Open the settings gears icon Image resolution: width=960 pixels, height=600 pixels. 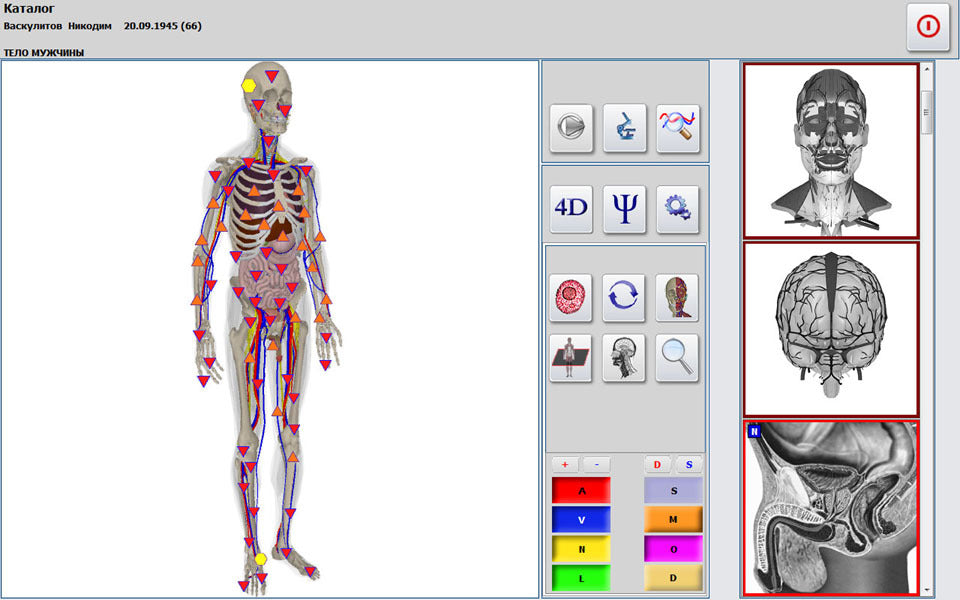click(x=678, y=208)
